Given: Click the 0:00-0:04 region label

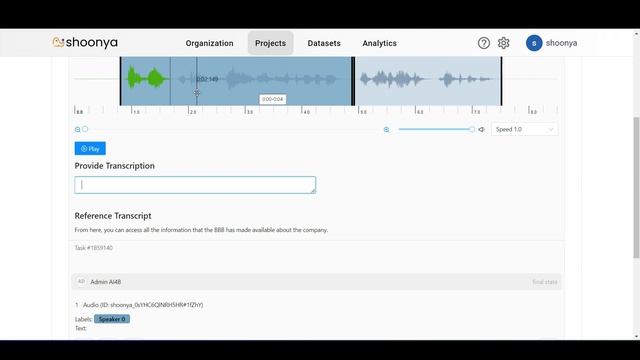Looking at the screenshot, I should tap(273, 99).
